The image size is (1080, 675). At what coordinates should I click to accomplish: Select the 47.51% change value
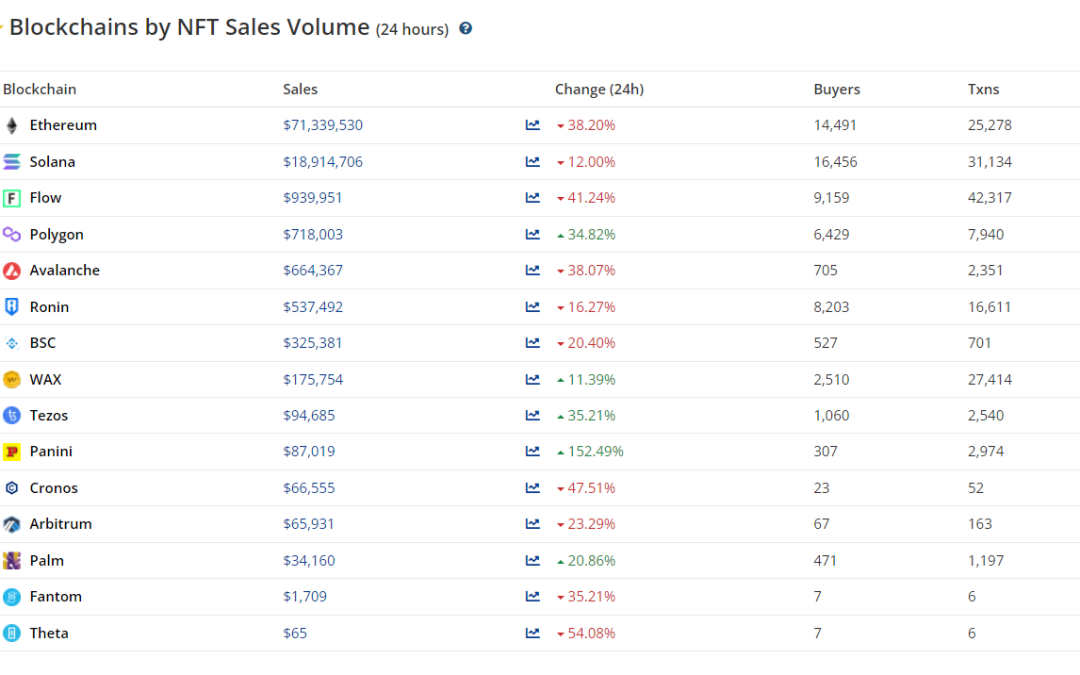coord(591,488)
